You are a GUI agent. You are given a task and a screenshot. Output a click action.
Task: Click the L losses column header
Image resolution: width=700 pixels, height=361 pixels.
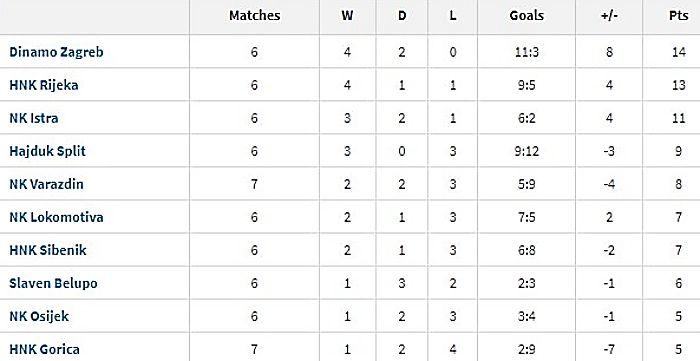[x=453, y=16]
